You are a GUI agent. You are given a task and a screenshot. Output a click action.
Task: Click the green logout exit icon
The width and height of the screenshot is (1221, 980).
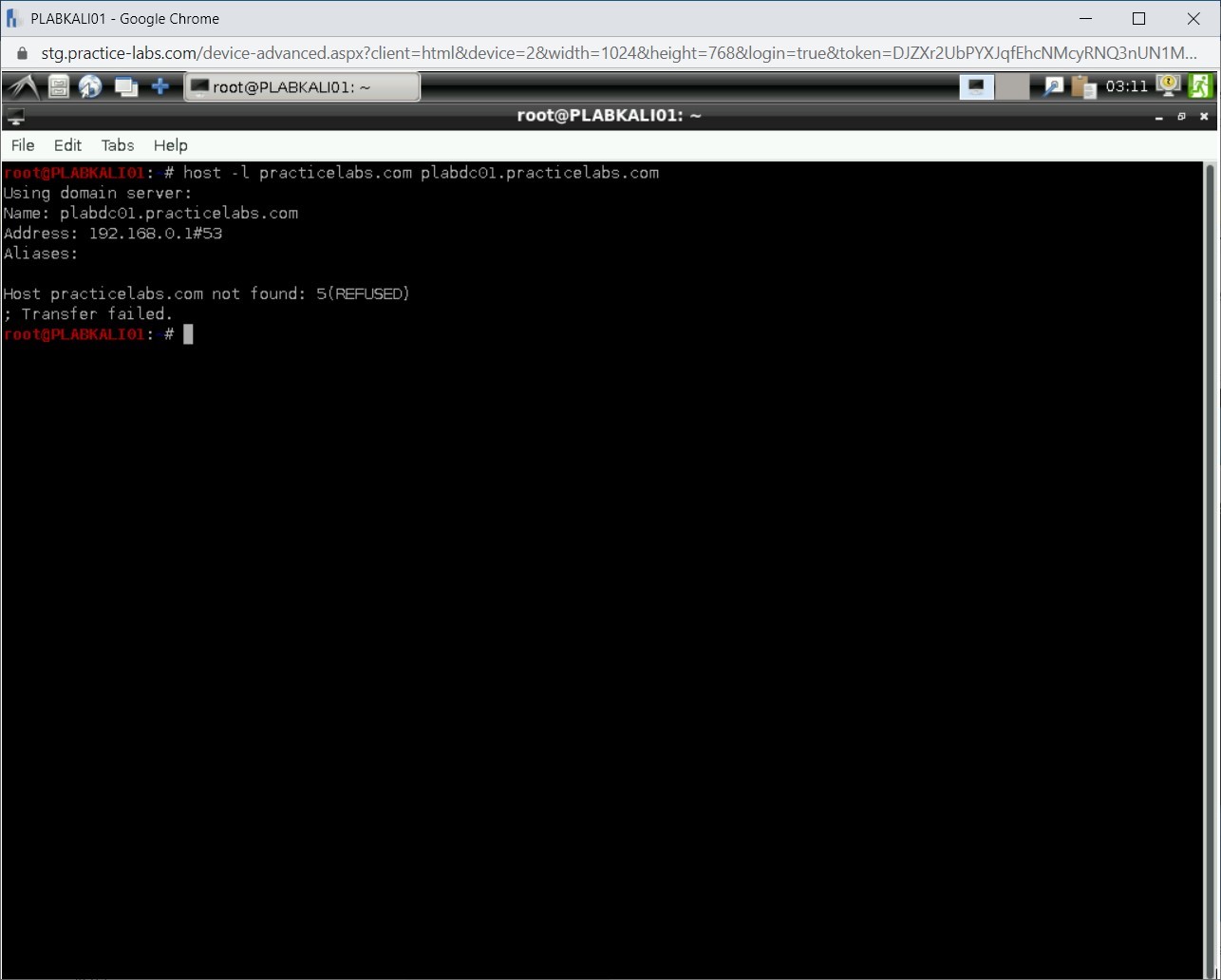[x=1200, y=86]
